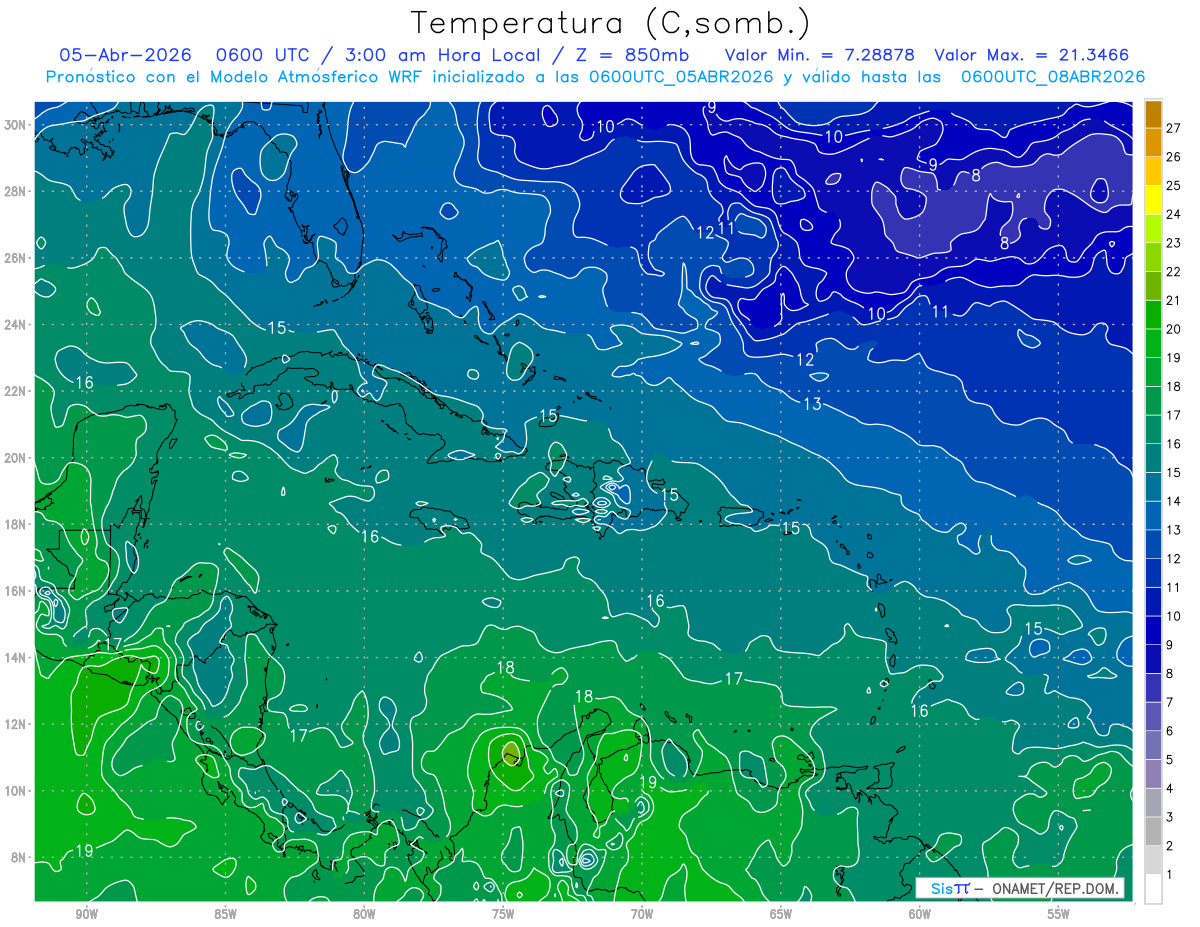Click the 19 contour label near Venezuela
The image size is (1200, 927).
pos(647,782)
